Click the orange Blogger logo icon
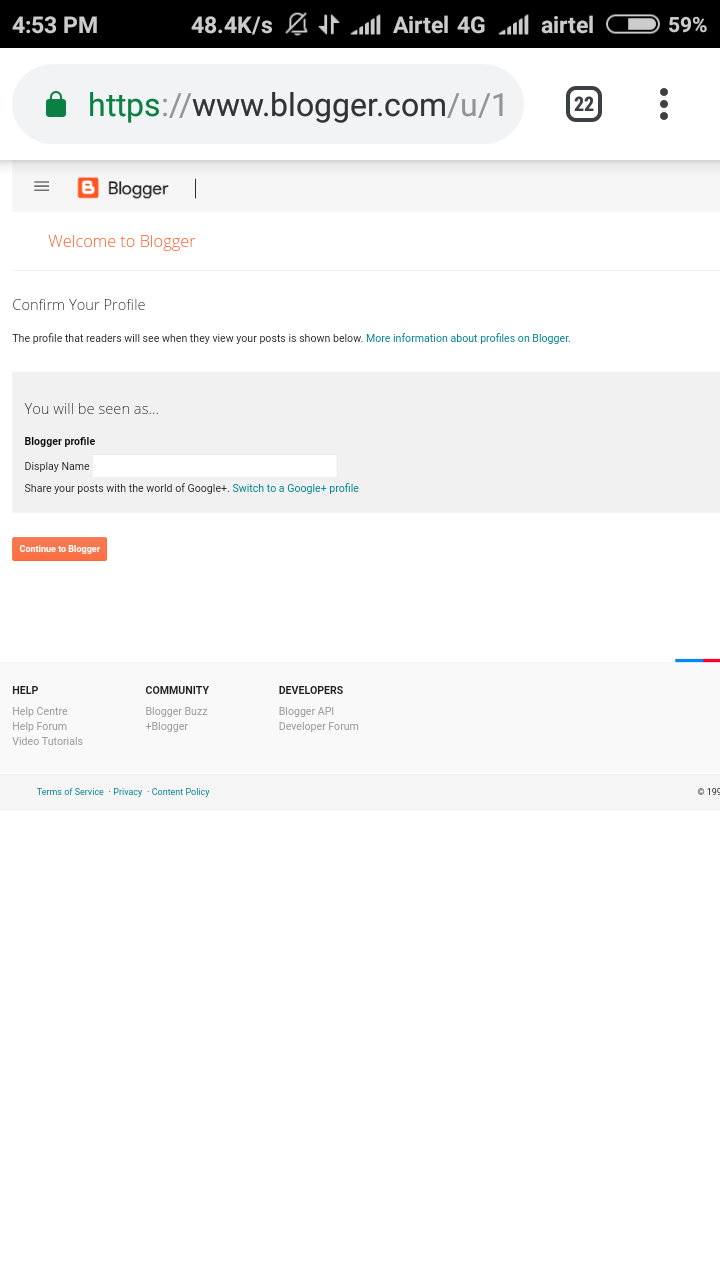The image size is (720, 1280). (x=88, y=188)
